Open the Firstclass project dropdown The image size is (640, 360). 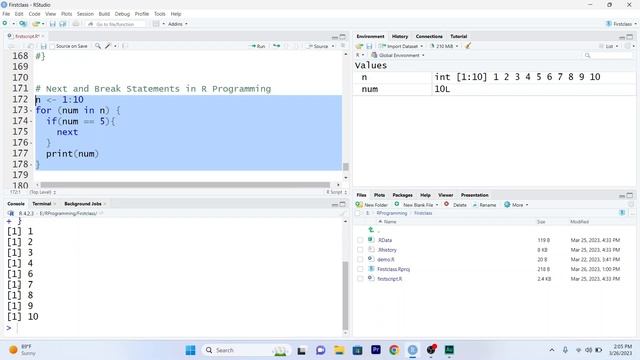(621, 24)
